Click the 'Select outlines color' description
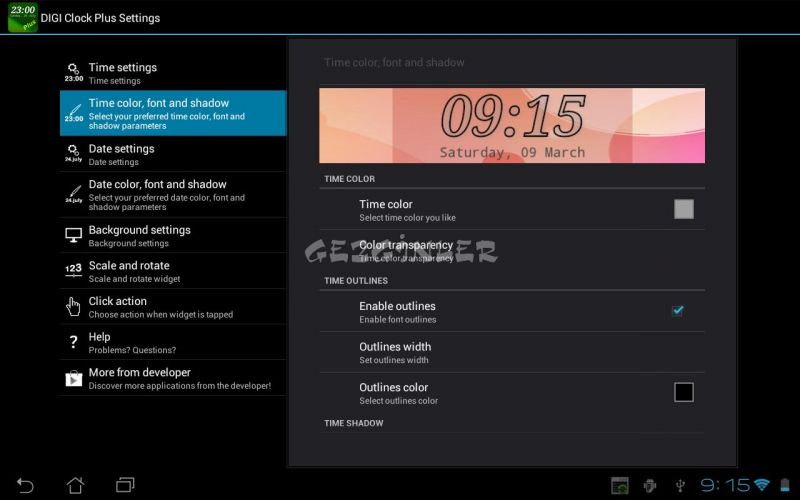The width and height of the screenshot is (800, 500). coord(398,401)
